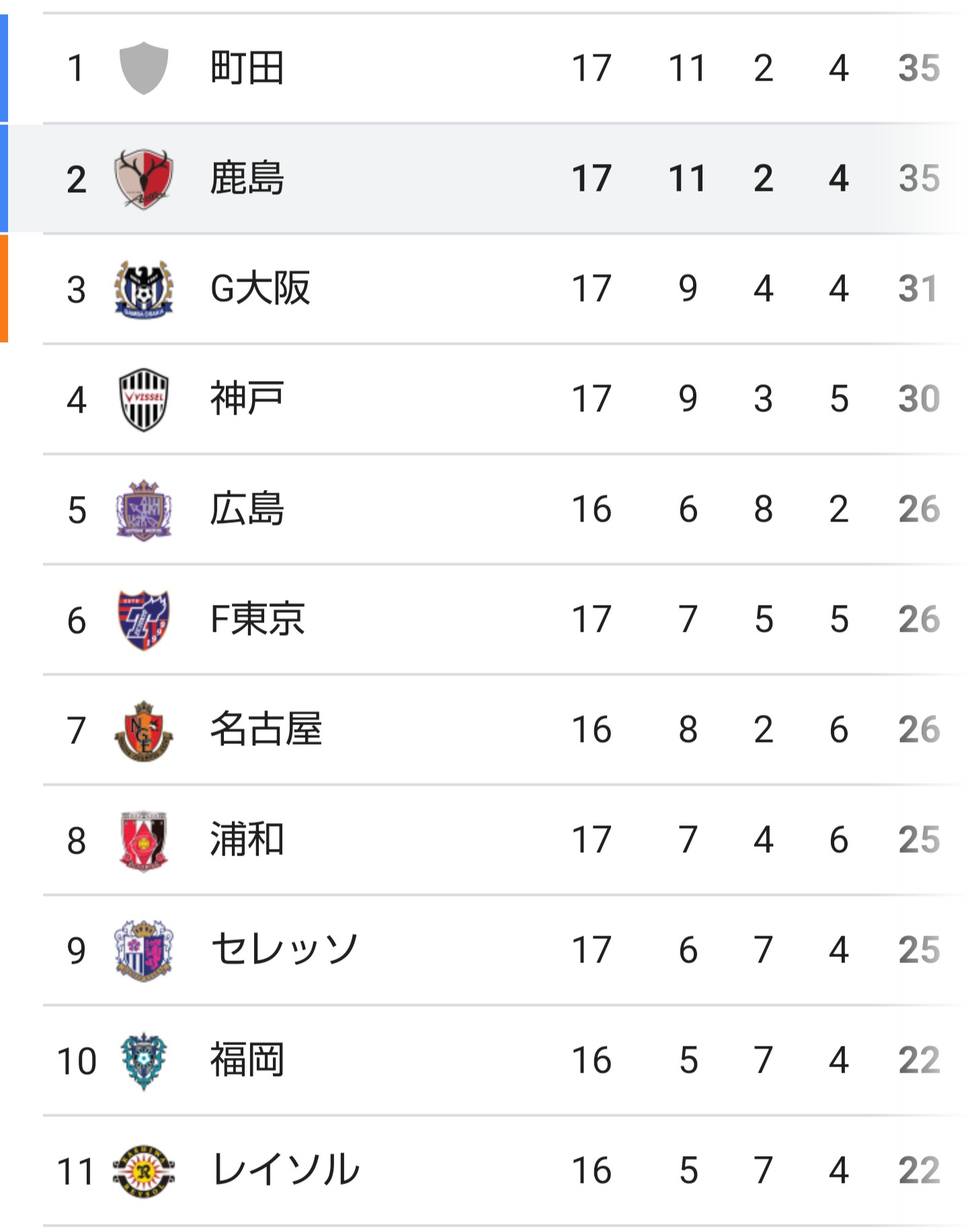Image resolution: width=968 pixels, height=1232 pixels.
Task: Click the Cerezo Osaka pink crest
Action: pos(144,951)
